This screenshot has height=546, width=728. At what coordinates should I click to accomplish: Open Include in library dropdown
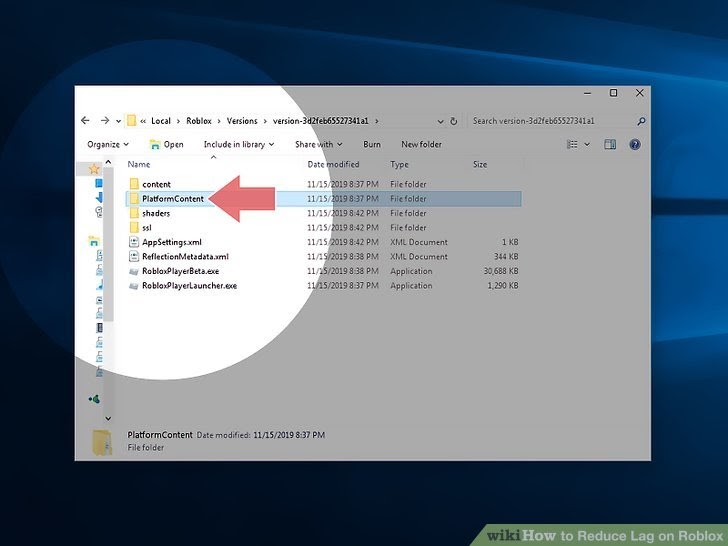(x=239, y=144)
